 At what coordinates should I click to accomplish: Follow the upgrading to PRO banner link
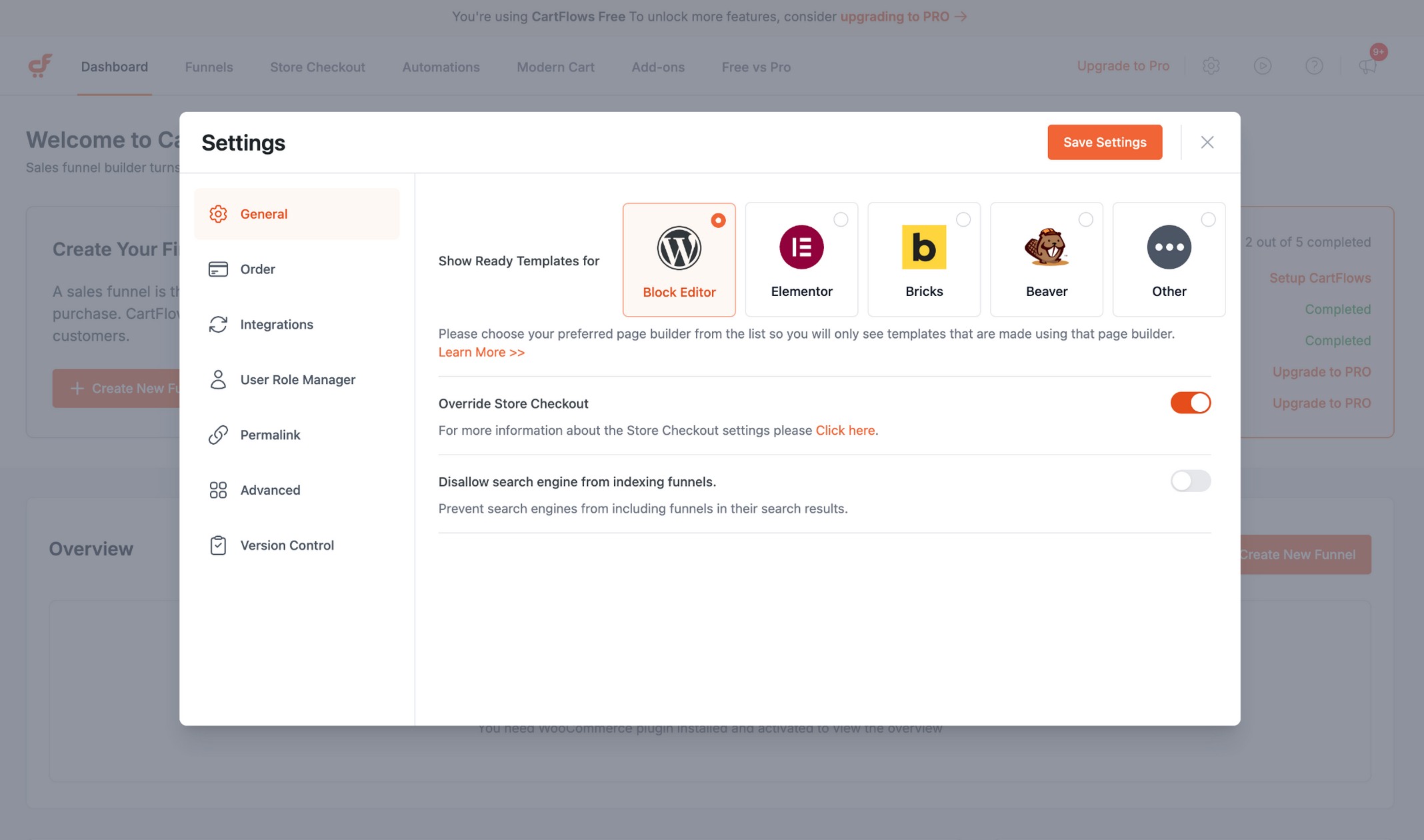coord(903,16)
